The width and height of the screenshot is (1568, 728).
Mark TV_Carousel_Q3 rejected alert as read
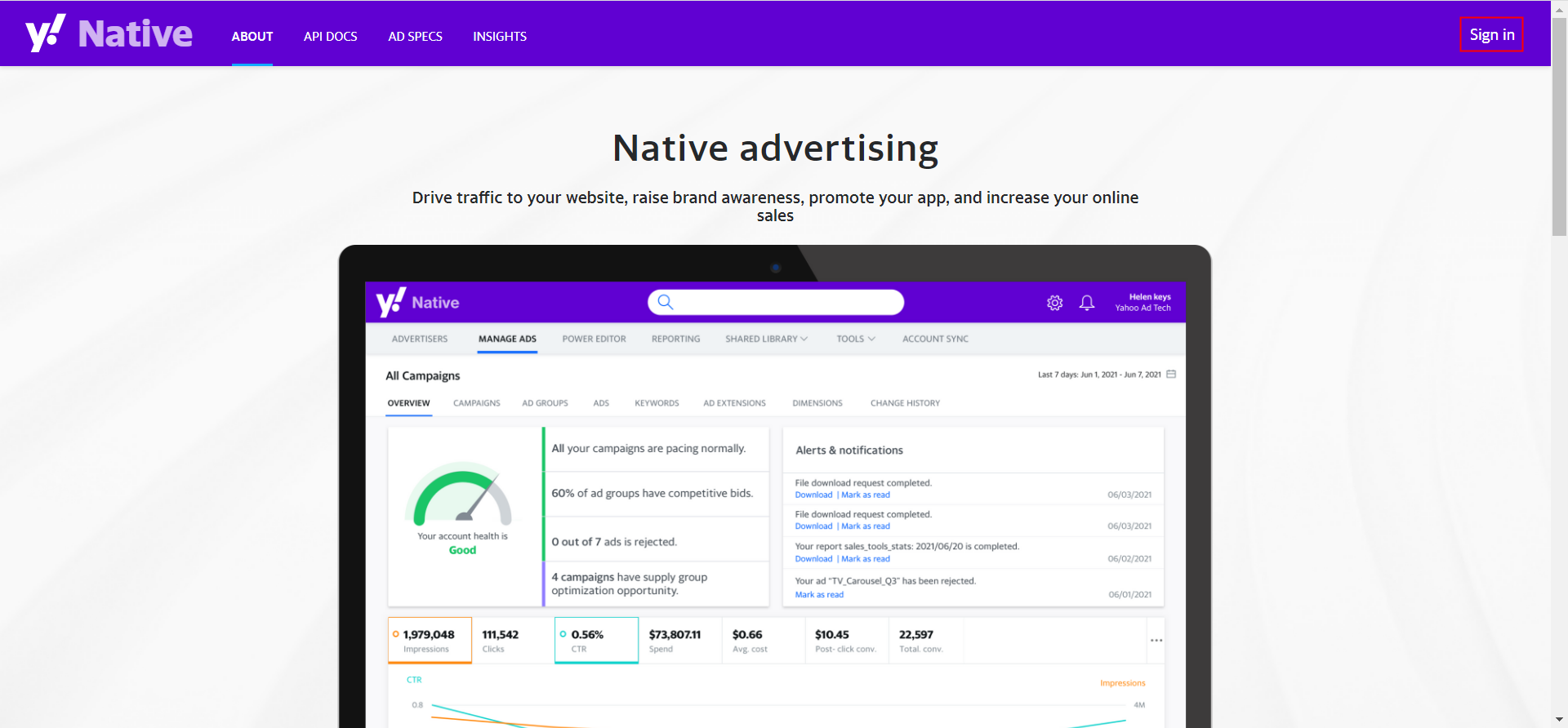pyautogui.click(x=819, y=595)
